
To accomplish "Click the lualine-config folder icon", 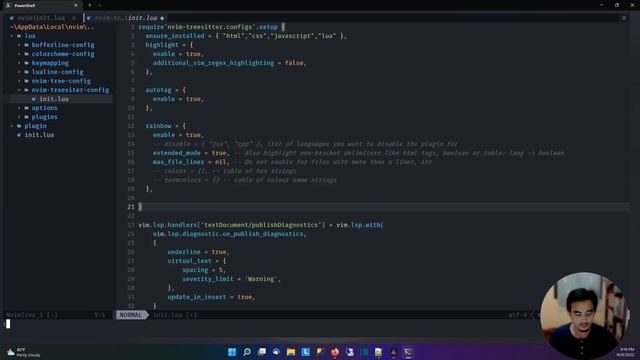I will (27, 72).
